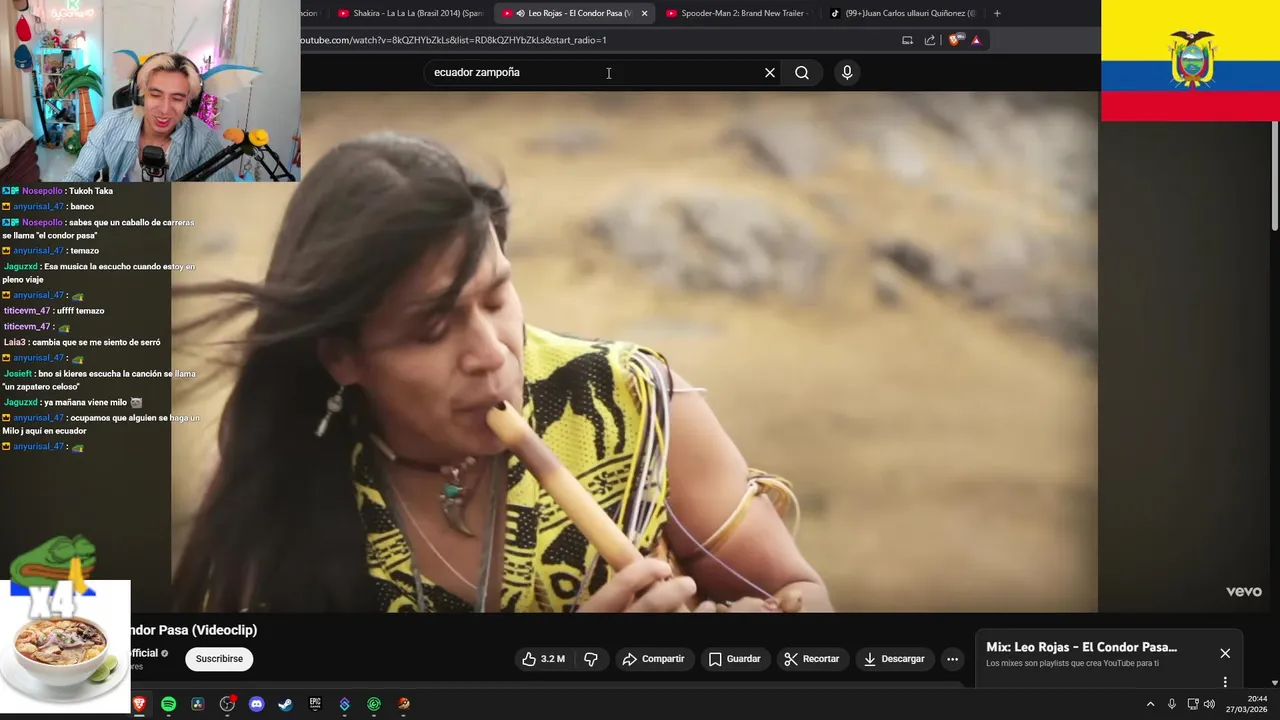Open the Mix playlist three-dot options

pyautogui.click(x=1225, y=682)
